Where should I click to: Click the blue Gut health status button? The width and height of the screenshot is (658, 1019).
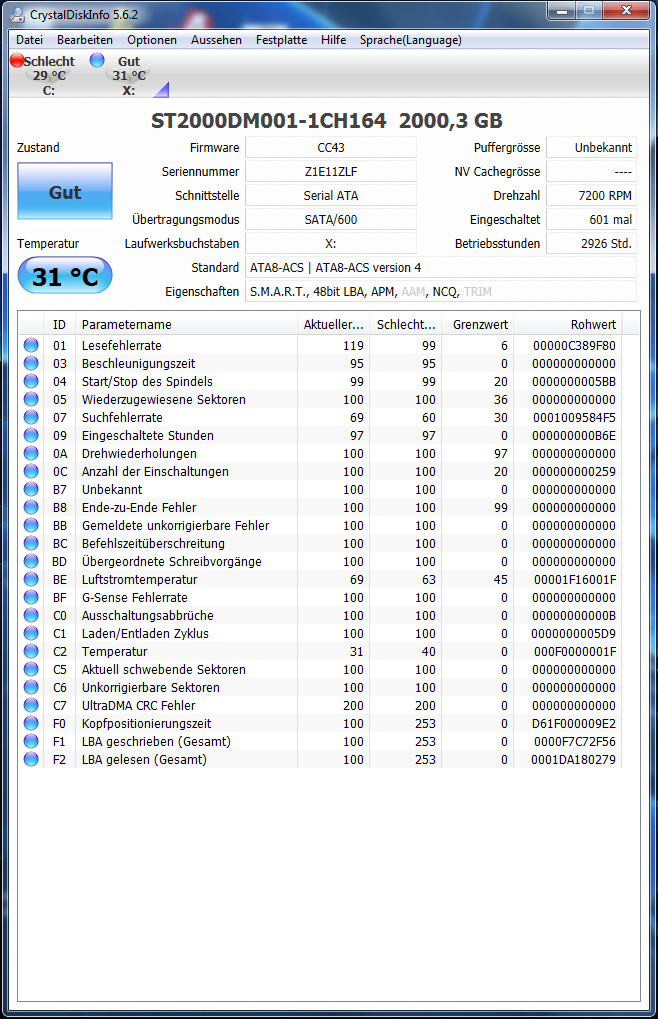click(x=65, y=191)
